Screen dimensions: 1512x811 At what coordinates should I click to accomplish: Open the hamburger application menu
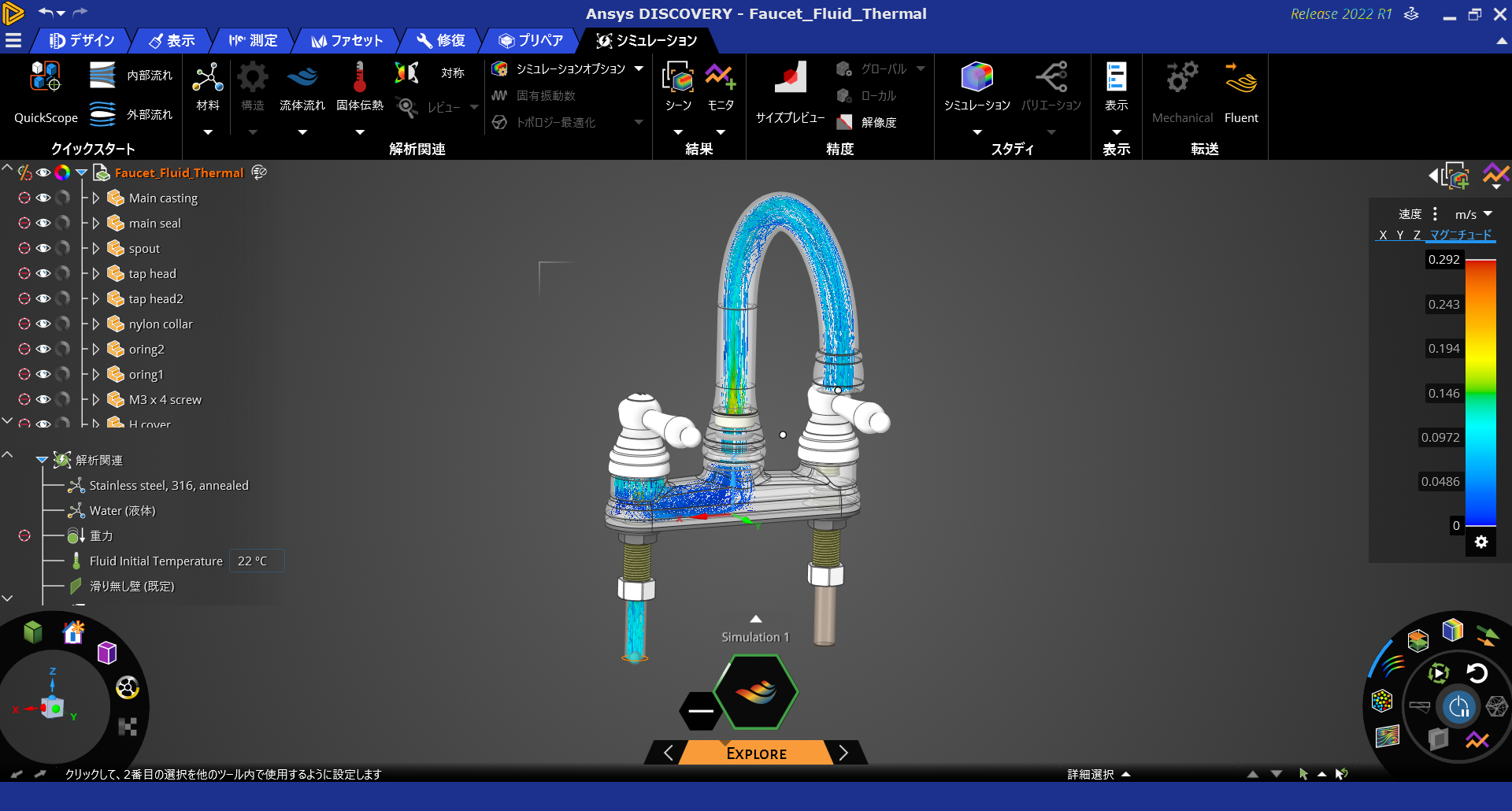13,40
